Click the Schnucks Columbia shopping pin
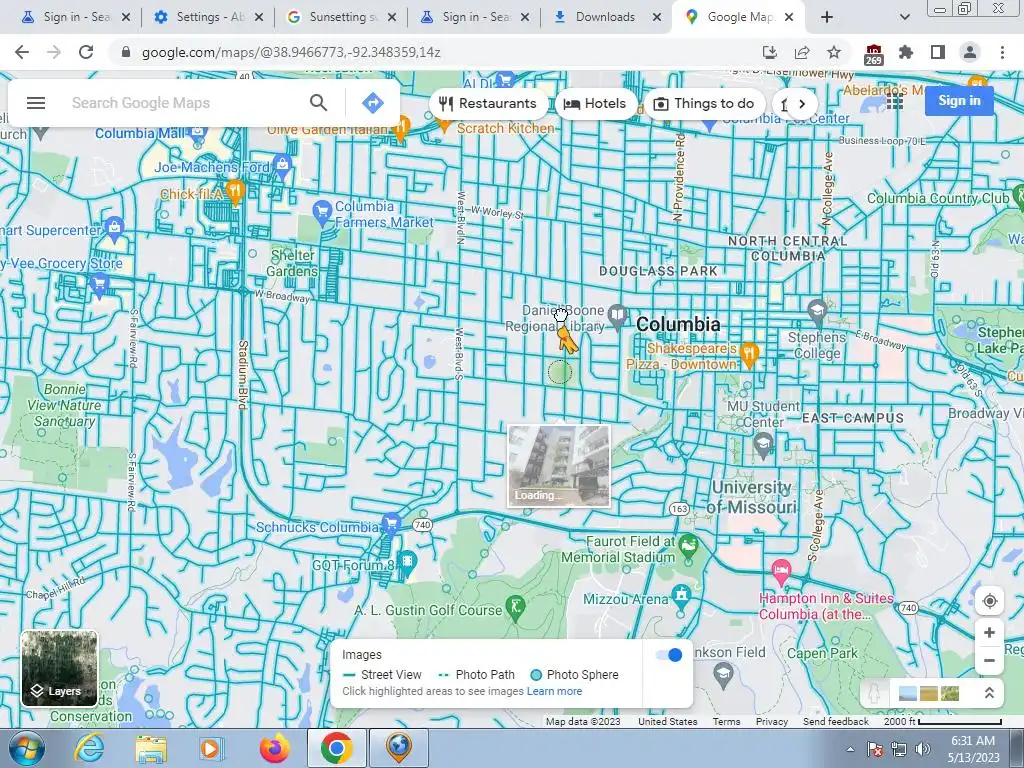Viewport: 1024px width, 768px height. coord(391,523)
